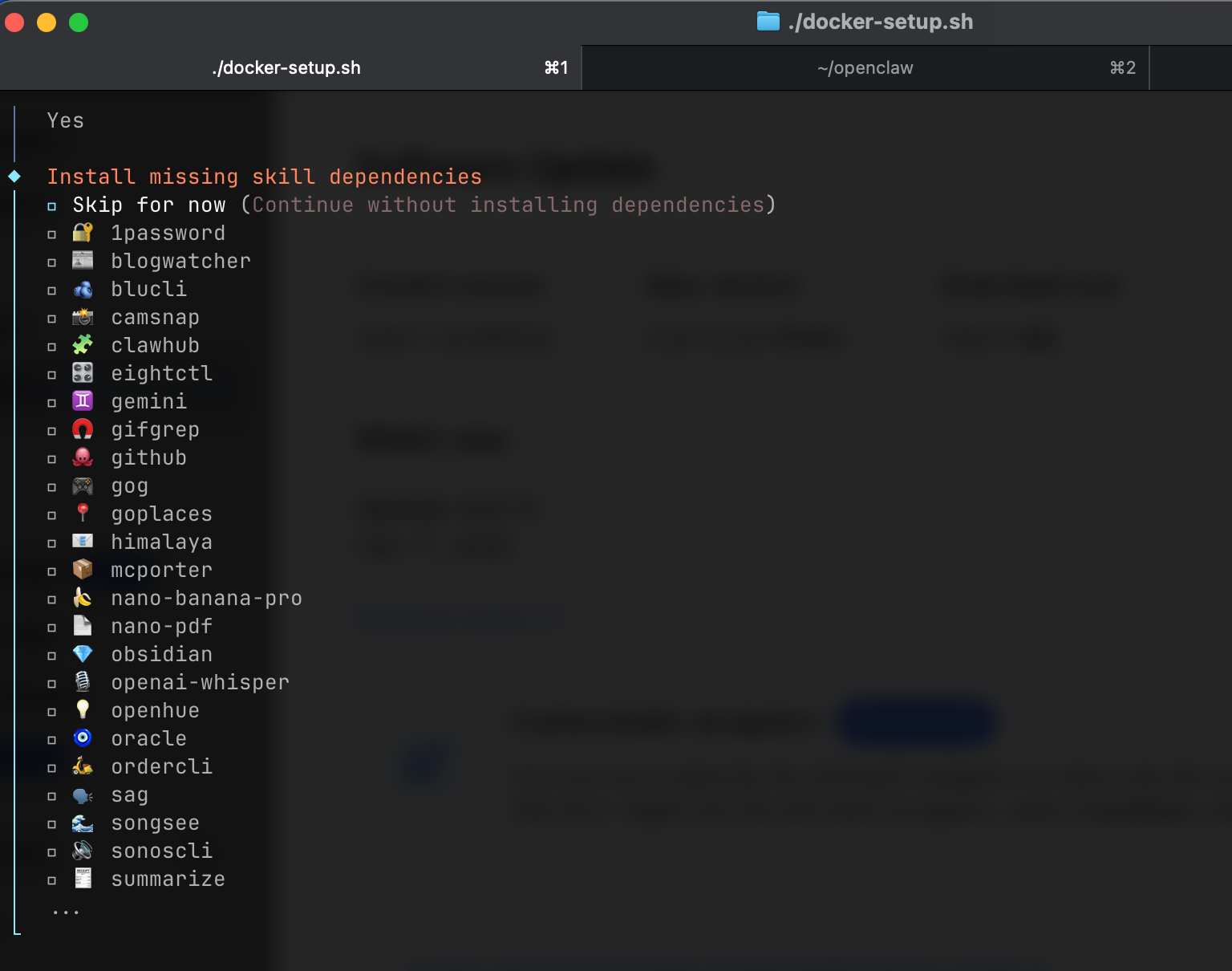The width and height of the screenshot is (1232, 971).
Task: Switch to the ~/openclaw tab
Action: tap(865, 68)
